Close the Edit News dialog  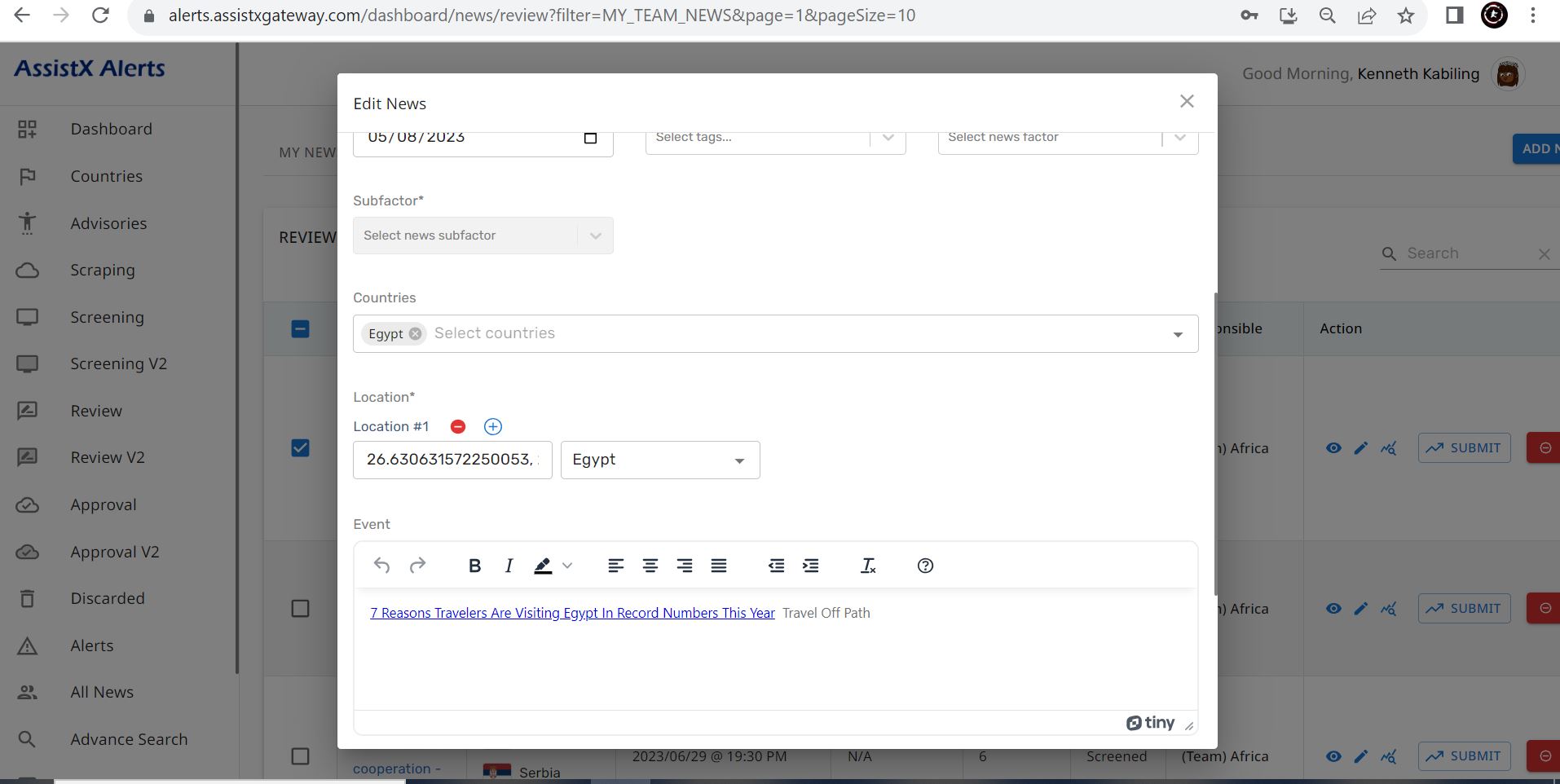click(1187, 101)
